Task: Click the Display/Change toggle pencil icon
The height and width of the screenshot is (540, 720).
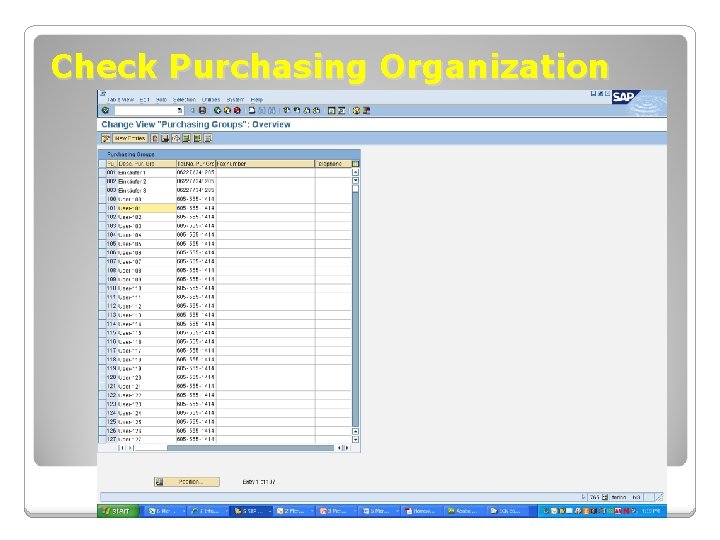Action: pos(106,138)
